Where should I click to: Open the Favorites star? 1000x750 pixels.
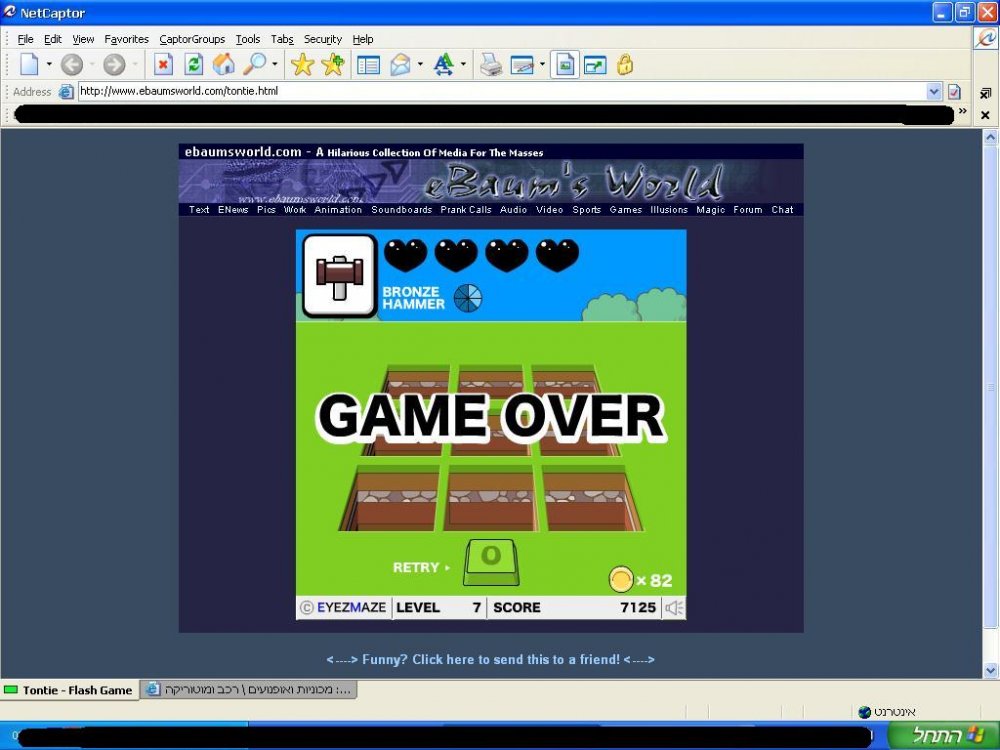302,64
